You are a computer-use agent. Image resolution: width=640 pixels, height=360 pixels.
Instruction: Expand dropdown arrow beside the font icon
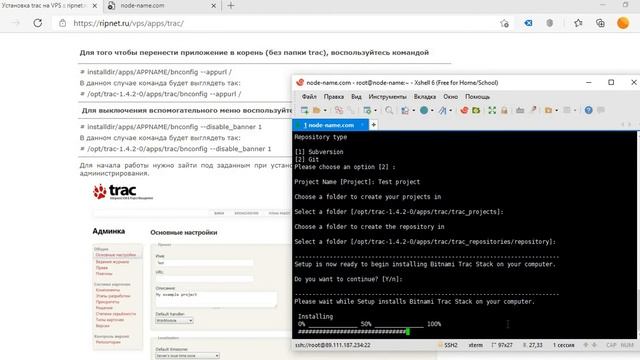click(x=451, y=111)
